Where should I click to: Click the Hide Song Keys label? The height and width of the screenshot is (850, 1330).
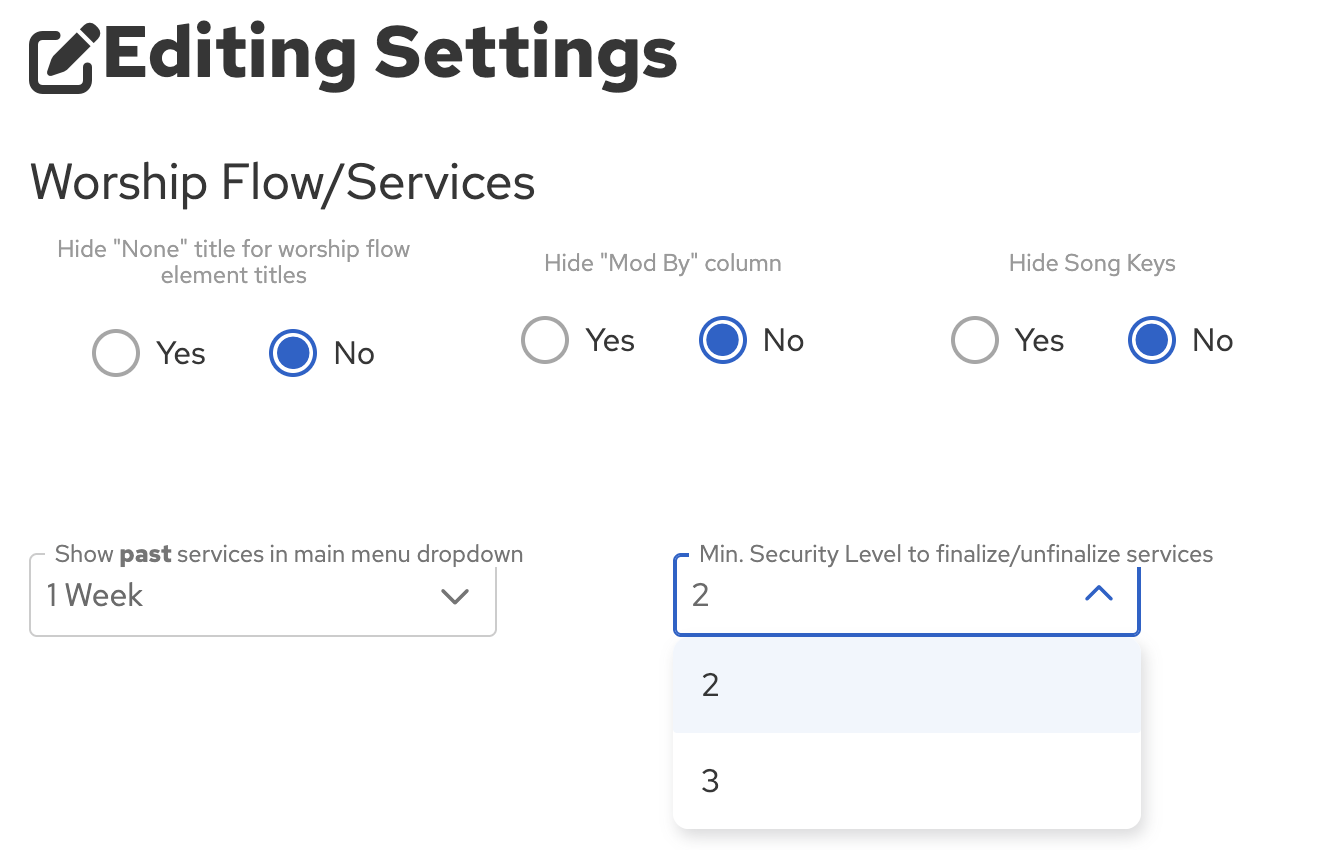(x=1092, y=263)
